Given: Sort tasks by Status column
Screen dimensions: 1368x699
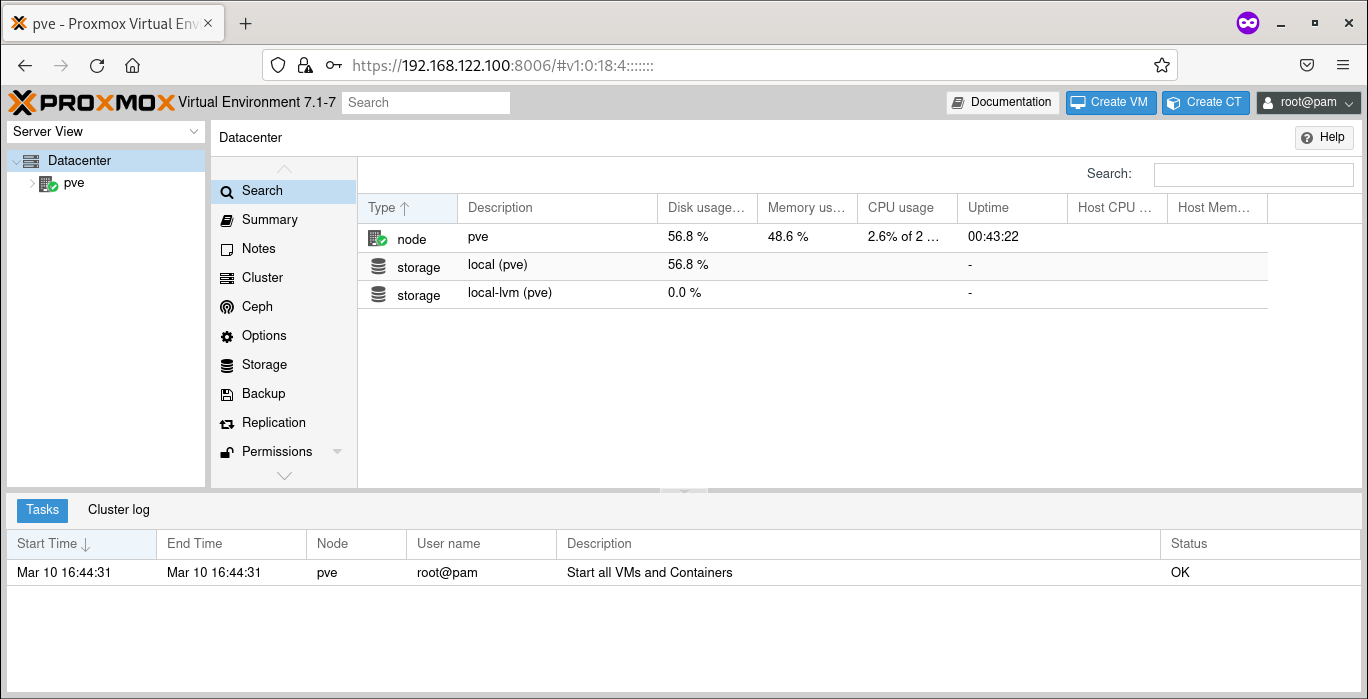Looking at the screenshot, I should (x=1260, y=544).
